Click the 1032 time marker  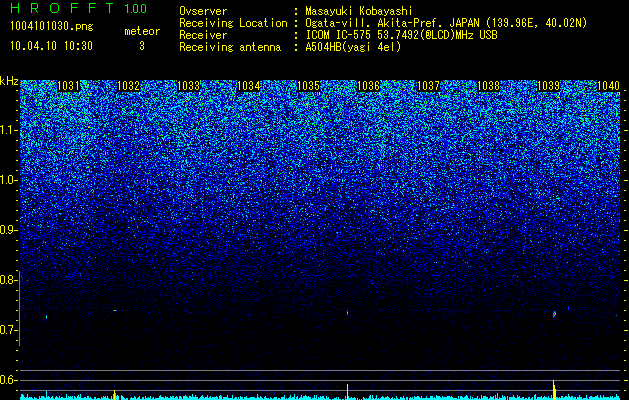pyautogui.click(x=128, y=86)
